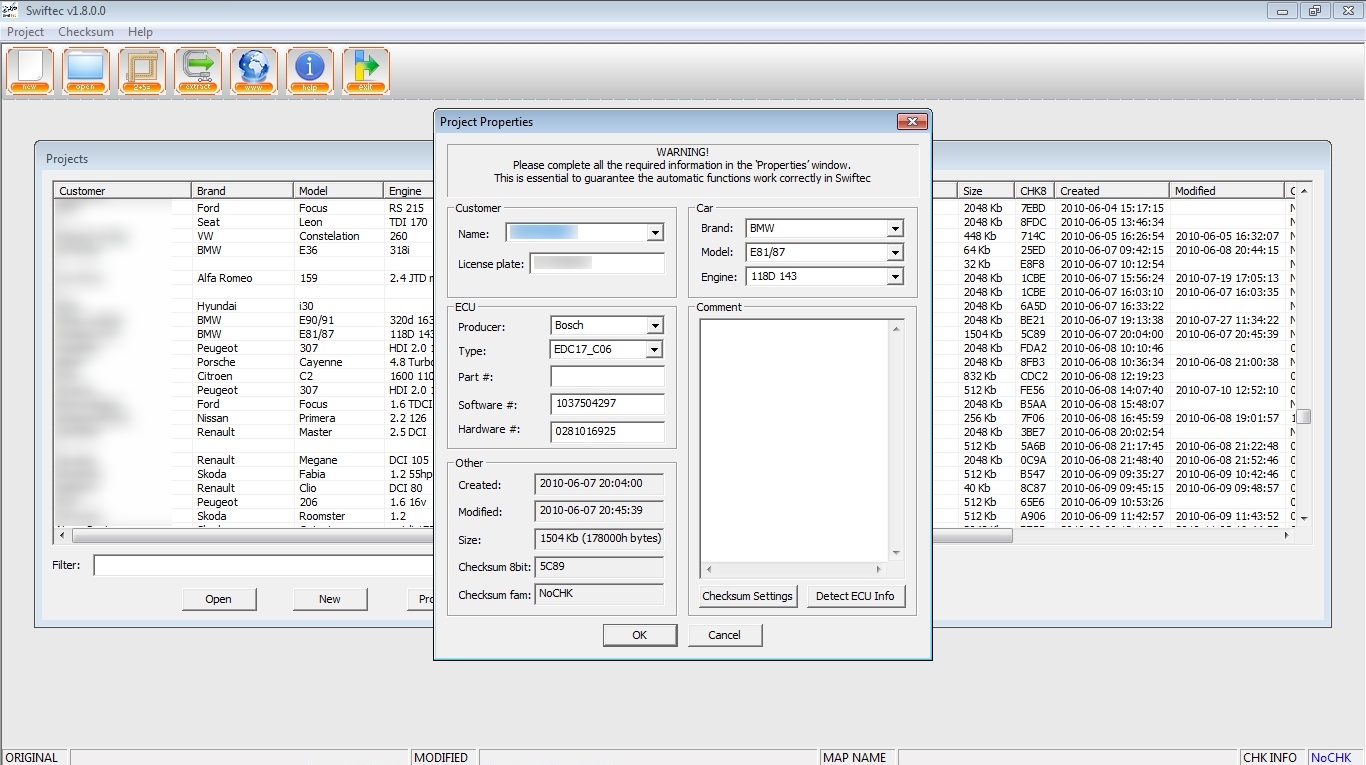Screen dimensions: 1366x765
Task: Click the MAP NAME status bar label
Action: [x=855, y=757]
